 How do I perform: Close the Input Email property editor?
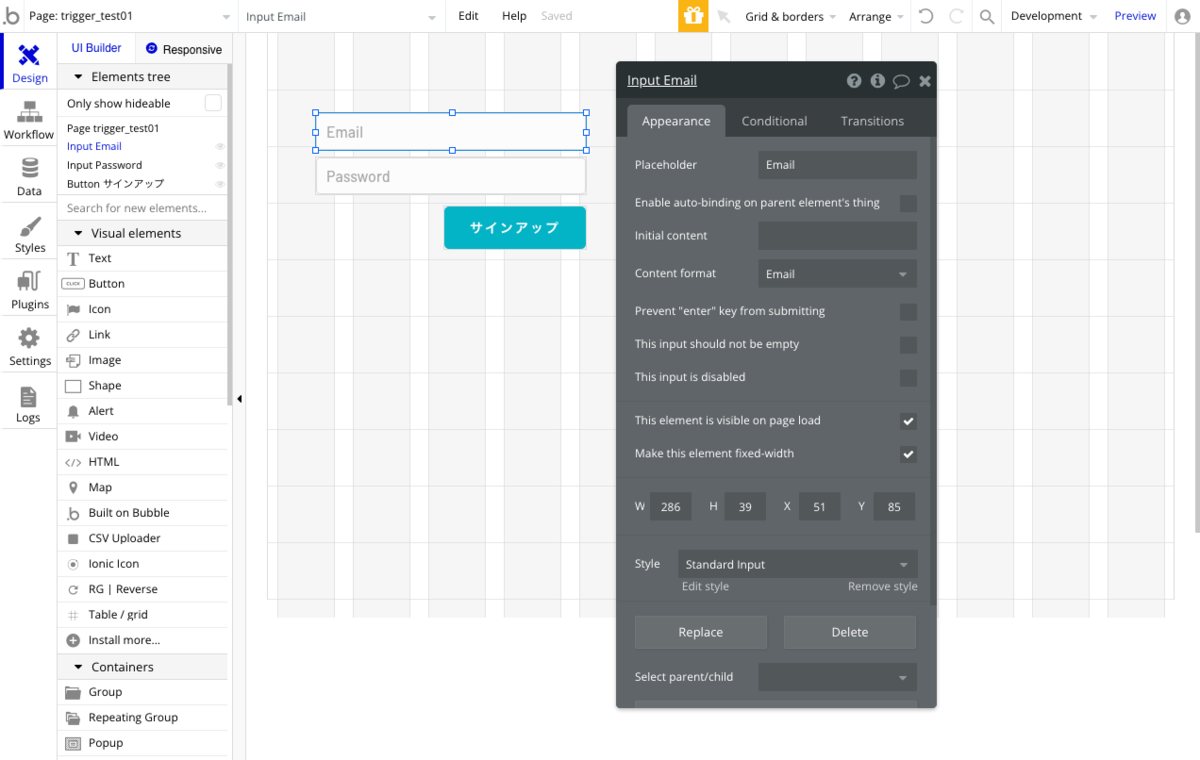click(x=925, y=81)
